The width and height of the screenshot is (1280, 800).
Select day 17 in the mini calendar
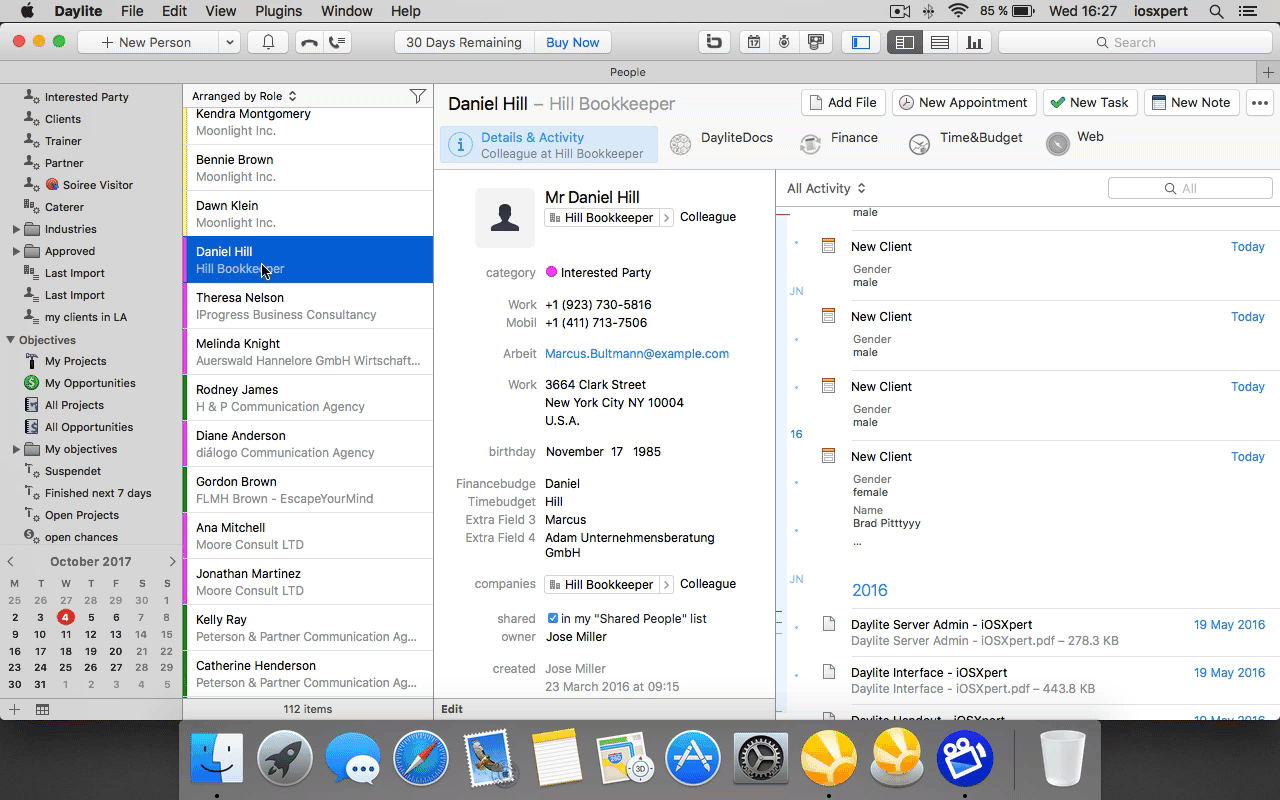point(40,651)
